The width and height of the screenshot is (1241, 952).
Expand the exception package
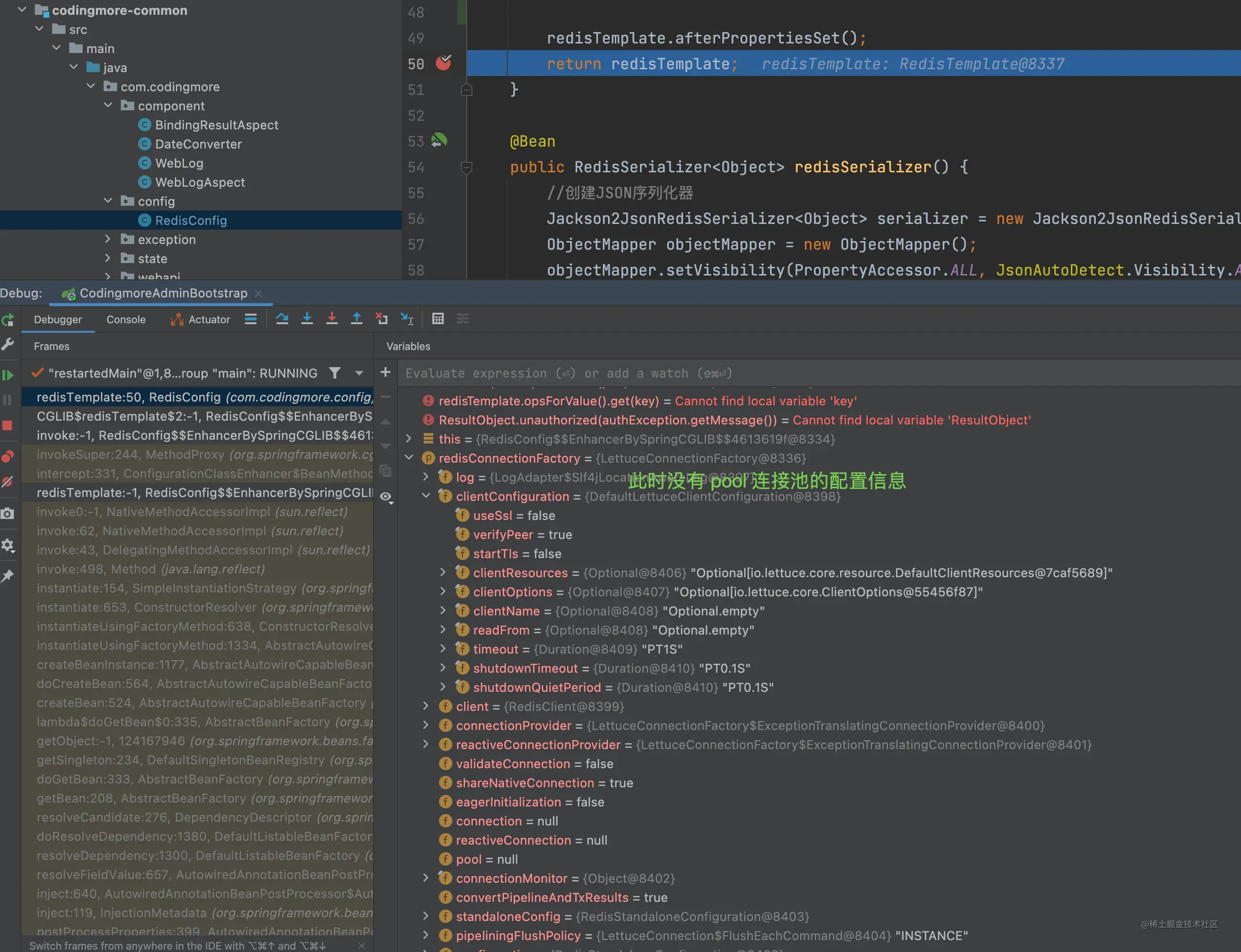pos(108,239)
